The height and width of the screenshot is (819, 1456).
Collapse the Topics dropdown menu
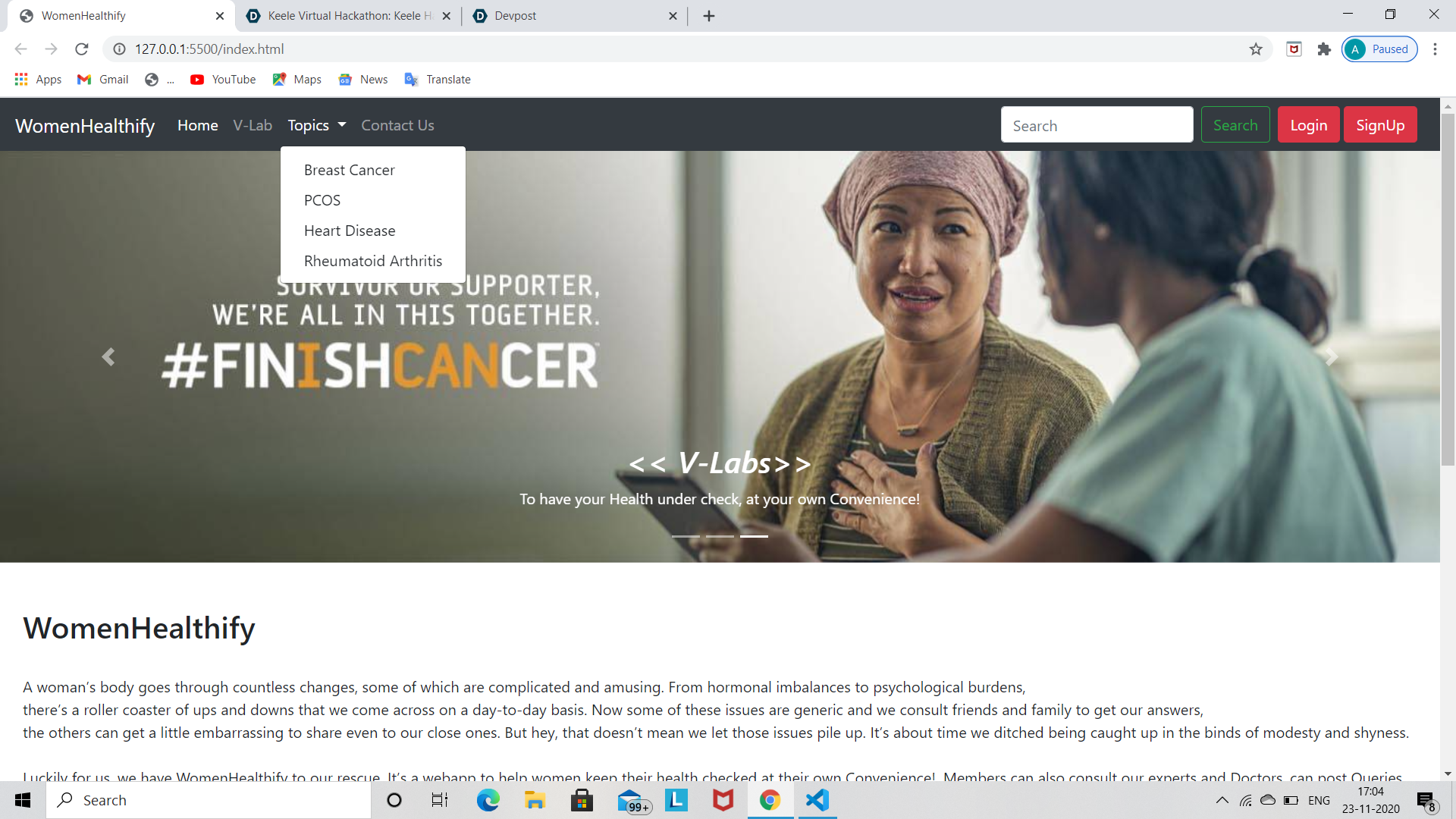(x=316, y=126)
